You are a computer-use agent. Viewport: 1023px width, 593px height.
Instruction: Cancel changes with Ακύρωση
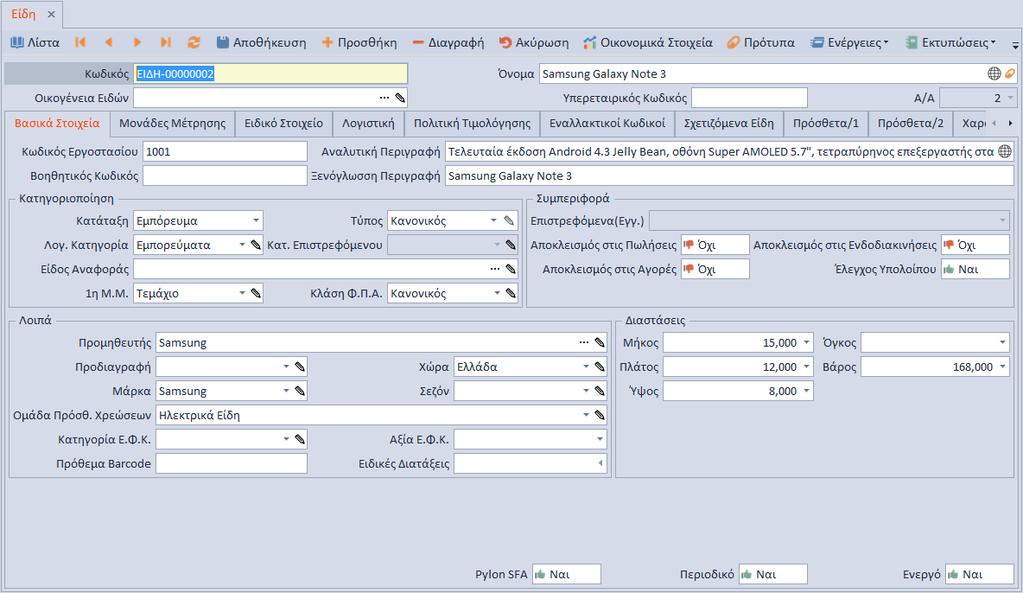(x=534, y=42)
